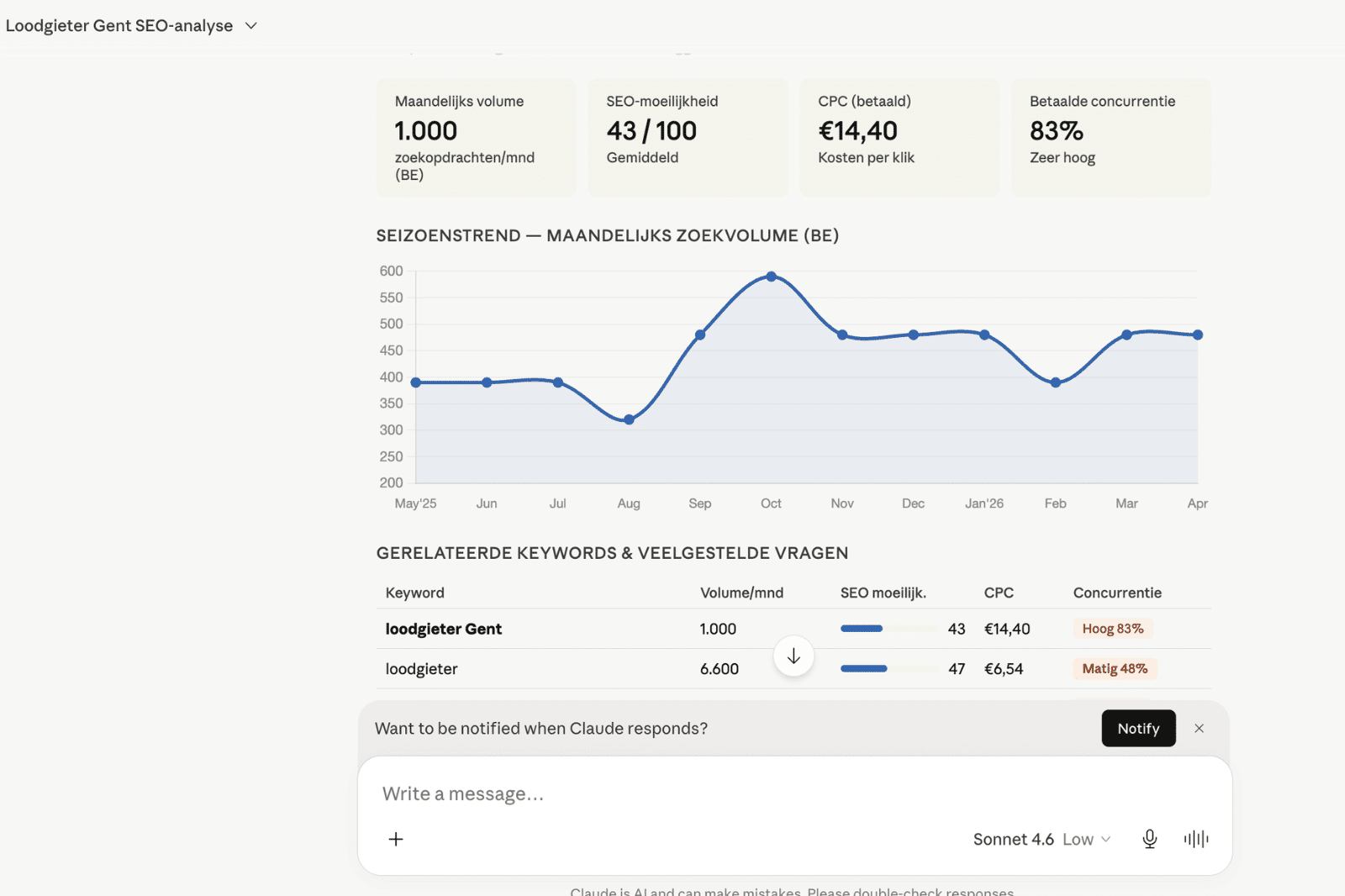Click the Volume/mnd column header

point(741,593)
